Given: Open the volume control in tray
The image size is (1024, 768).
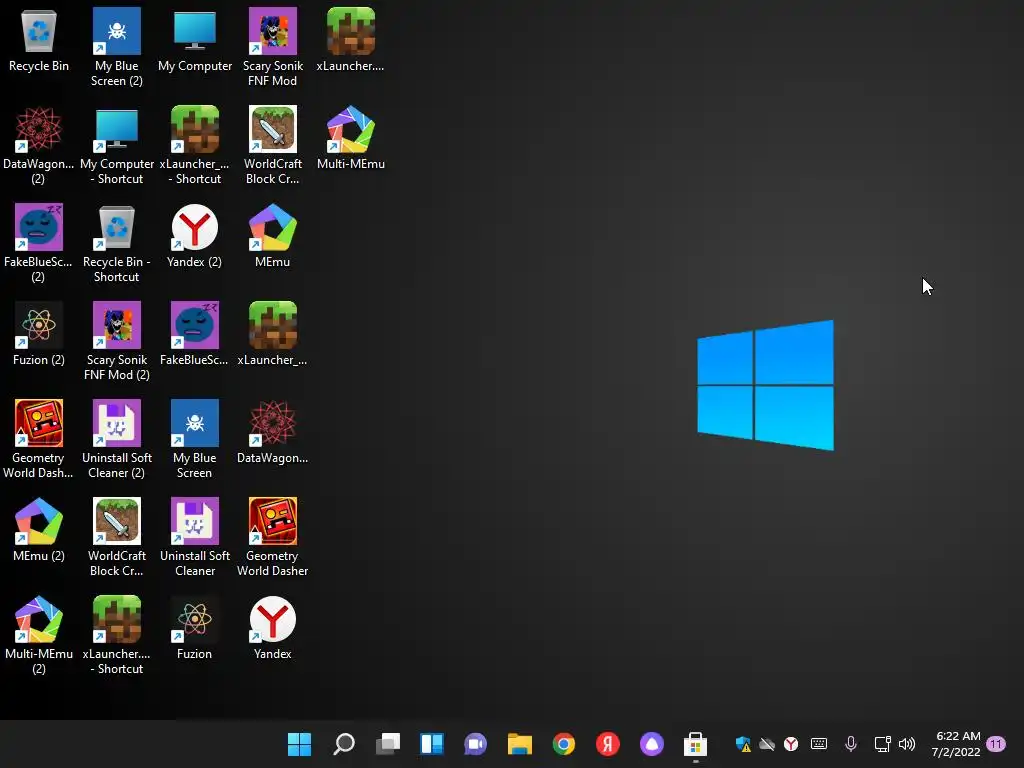Looking at the screenshot, I should tap(906, 744).
